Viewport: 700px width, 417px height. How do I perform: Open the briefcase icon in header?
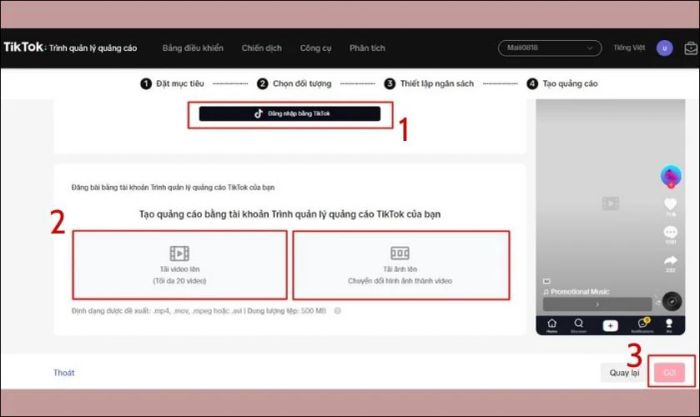point(691,48)
